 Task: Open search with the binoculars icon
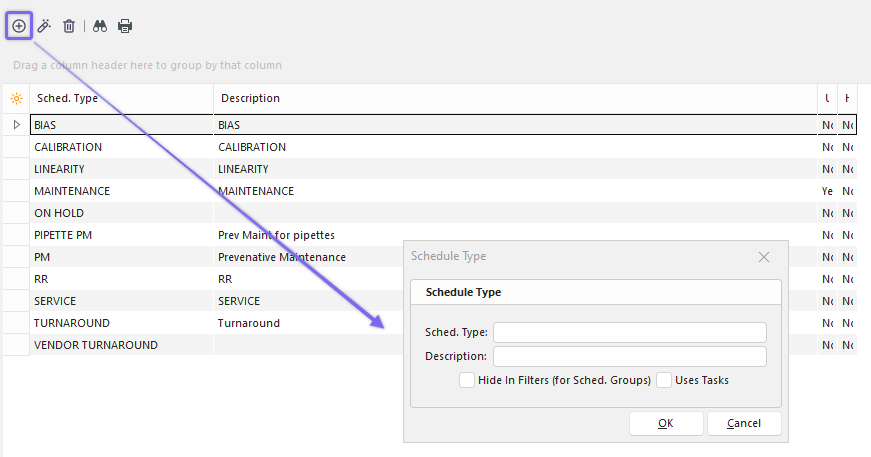point(100,26)
